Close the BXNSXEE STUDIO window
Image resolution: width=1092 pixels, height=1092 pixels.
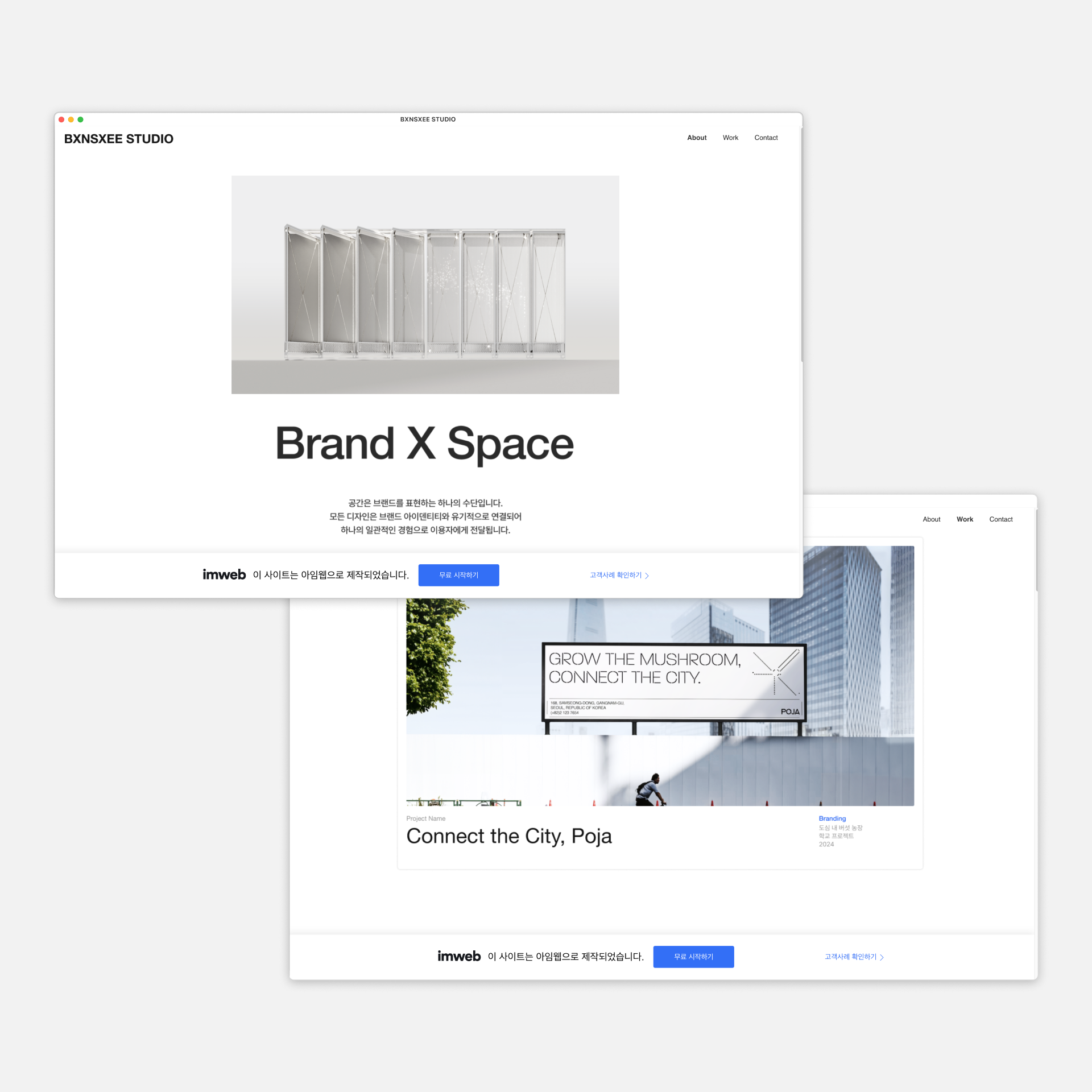point(61,119)
